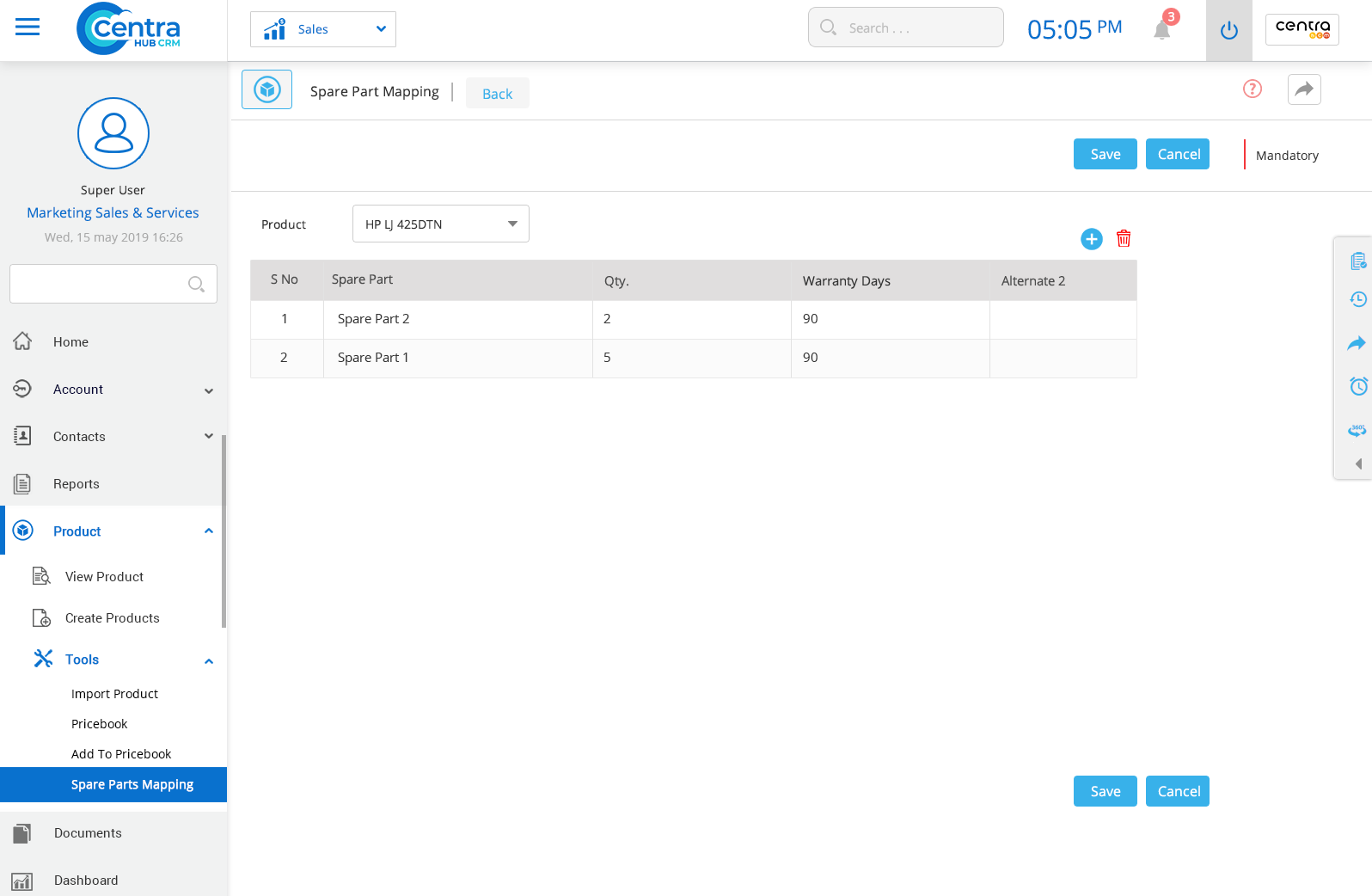
Task: Click the View Product icon
Action: [x=41, y=576]
